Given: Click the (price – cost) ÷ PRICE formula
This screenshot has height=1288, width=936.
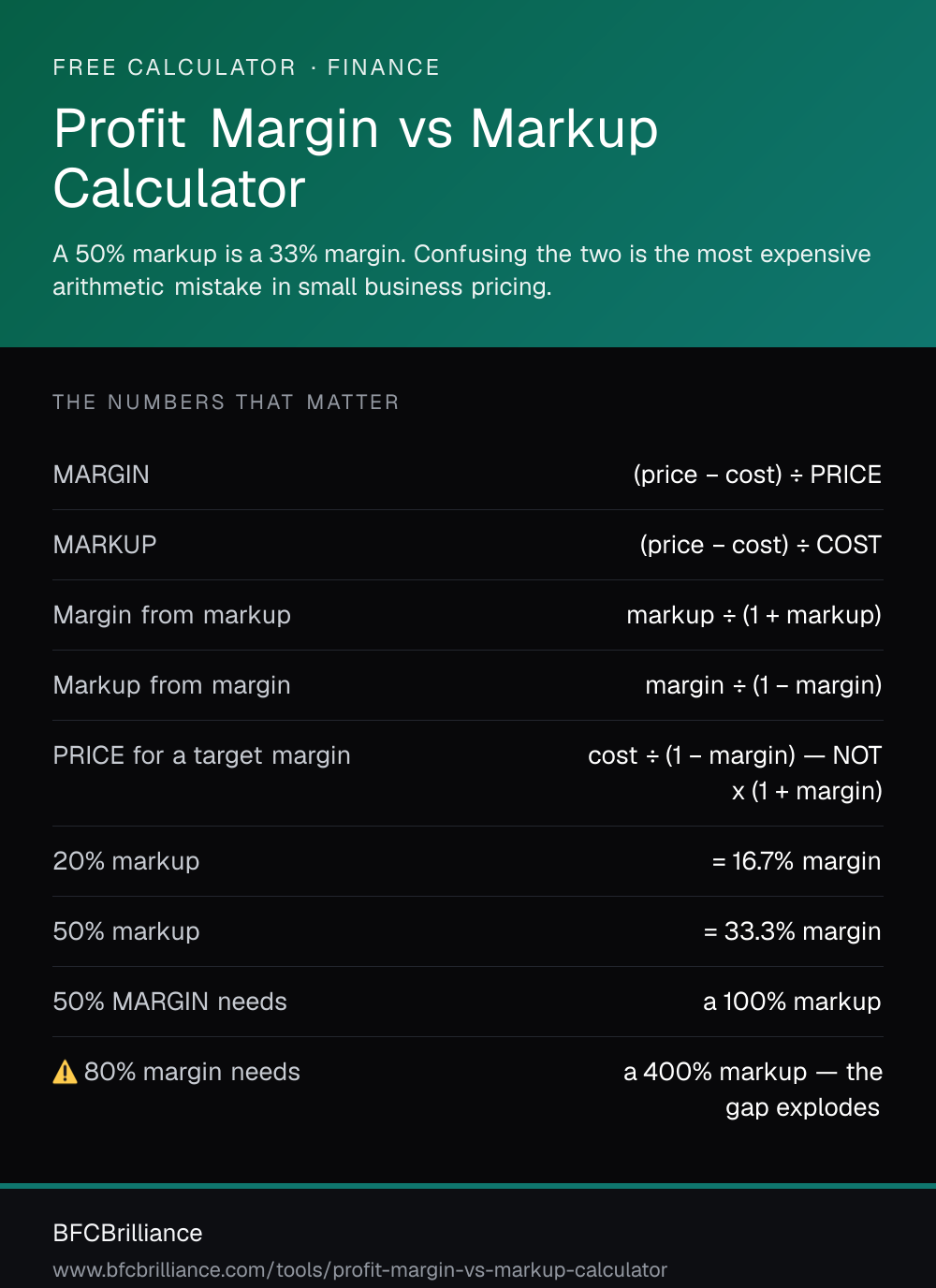Looking at the screenshot, I should 757,475.
